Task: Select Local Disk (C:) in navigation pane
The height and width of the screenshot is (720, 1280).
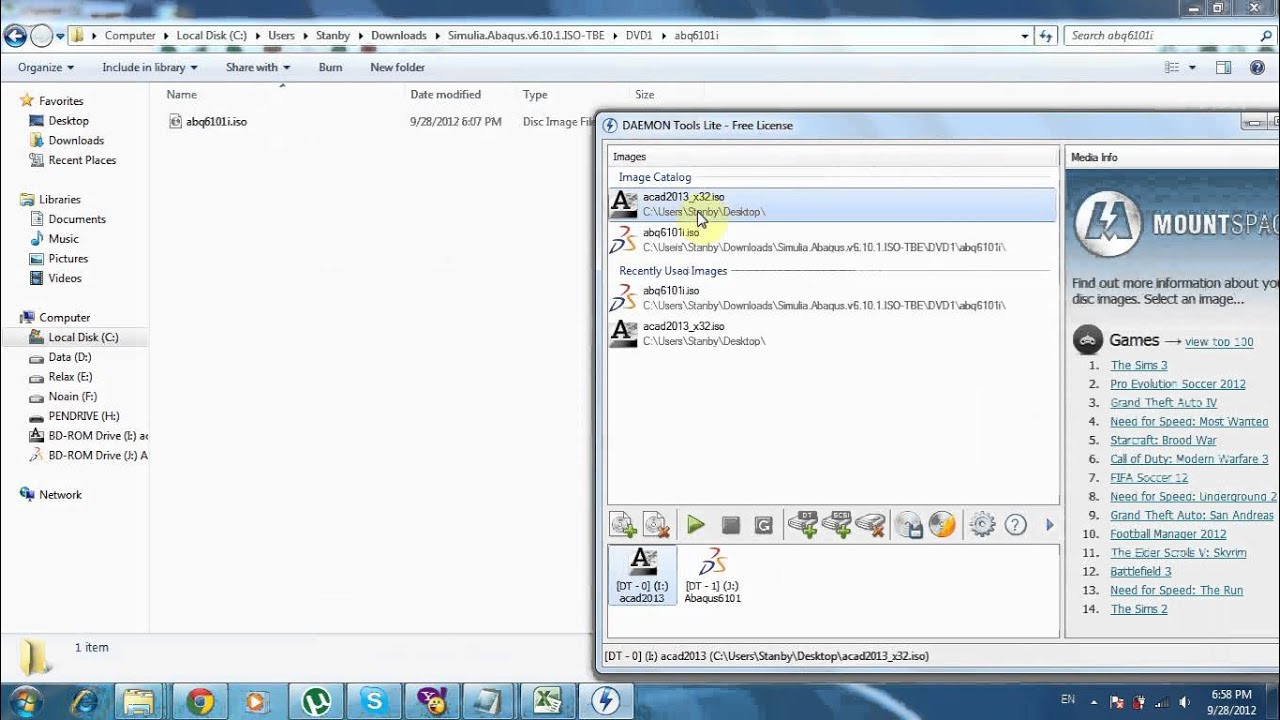Action: [x=83, y=337]
